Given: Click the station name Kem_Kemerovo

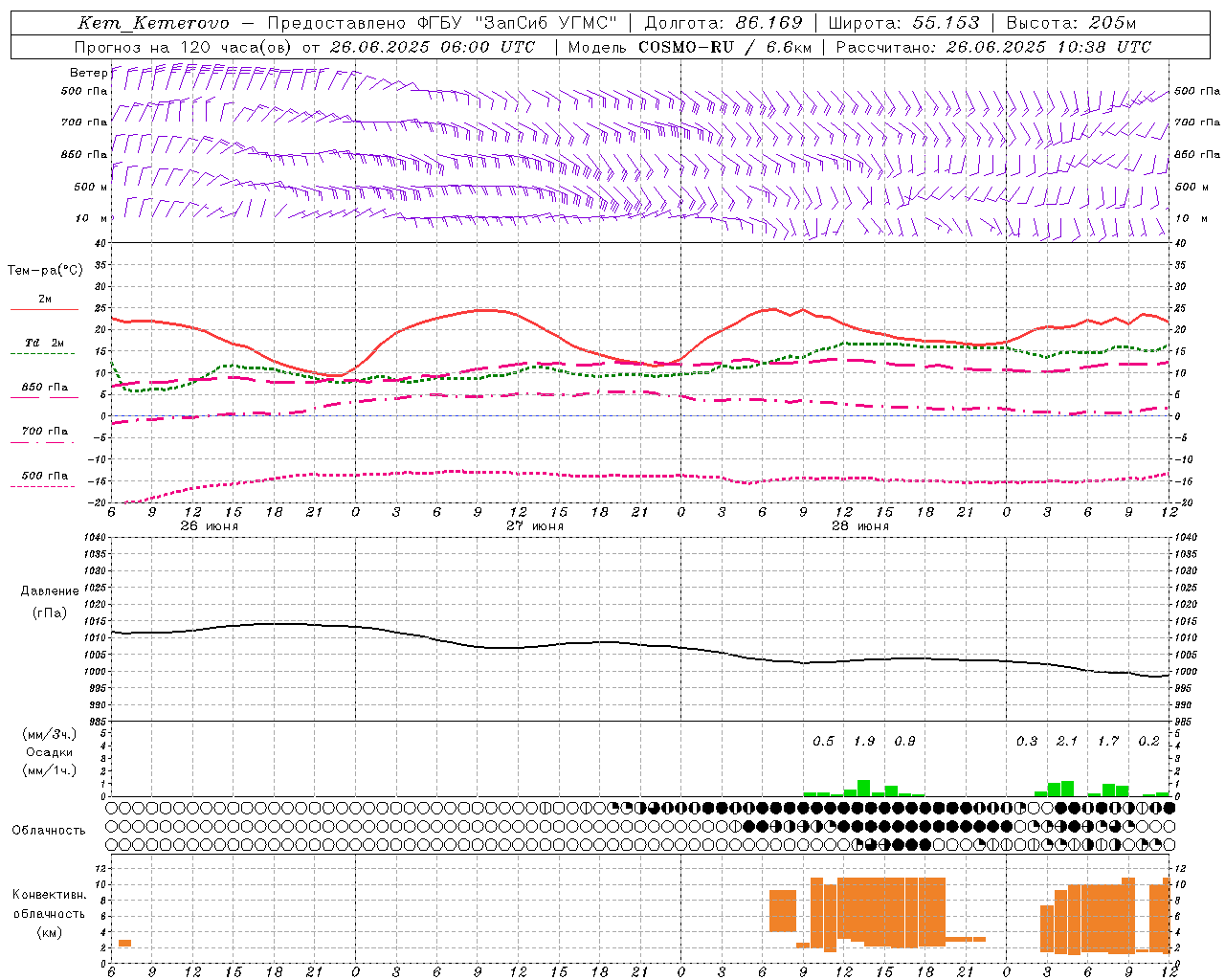Looking at the screenshot, I should tap(153, 23).
